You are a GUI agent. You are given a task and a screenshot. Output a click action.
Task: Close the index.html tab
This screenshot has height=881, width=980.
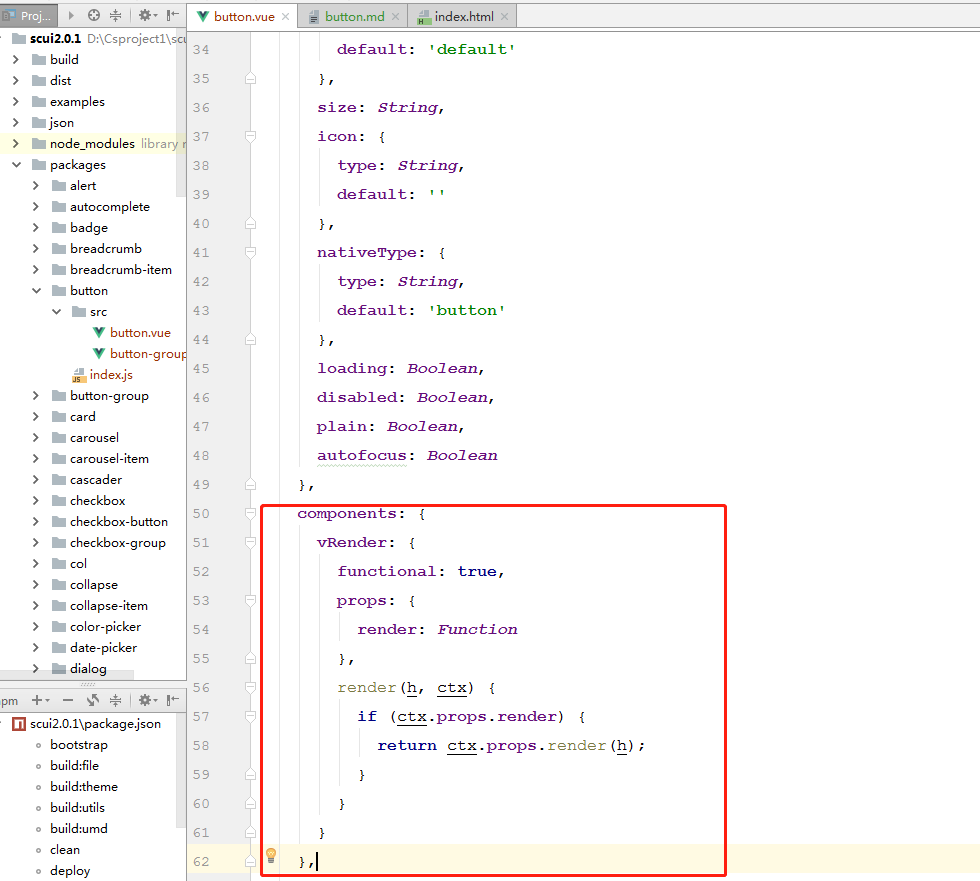click(x=504, y=17)
